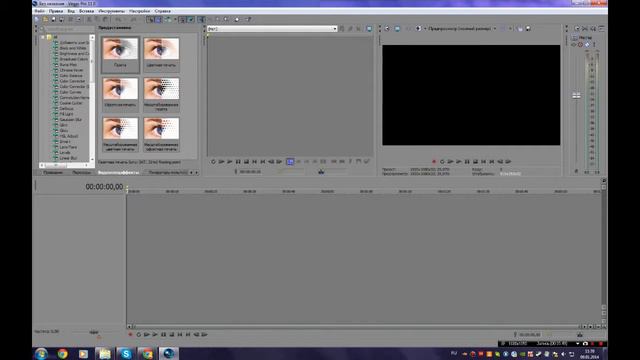Click the Save project toolbar icon

coord(53,19)
